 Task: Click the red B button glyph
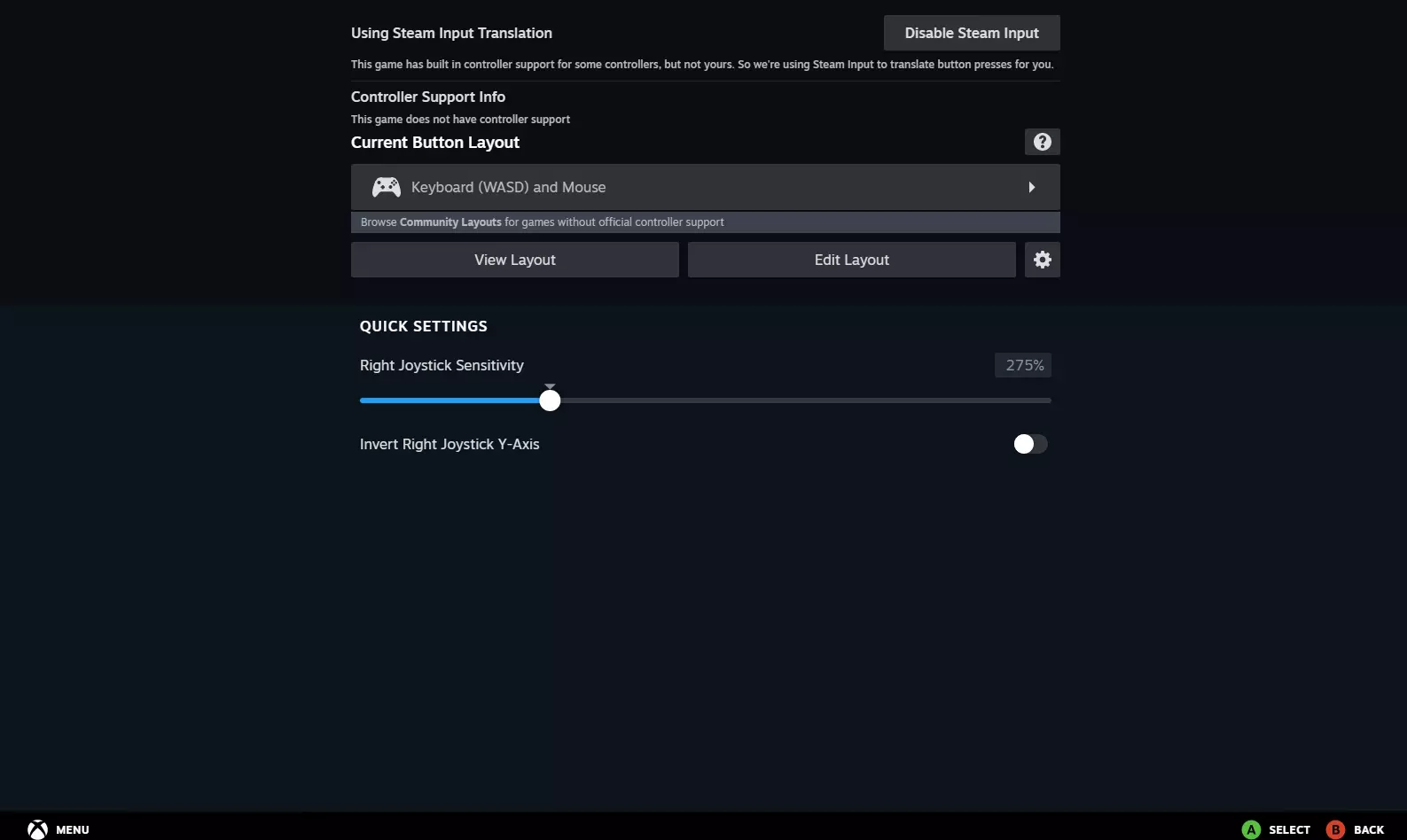[1335, 829]
